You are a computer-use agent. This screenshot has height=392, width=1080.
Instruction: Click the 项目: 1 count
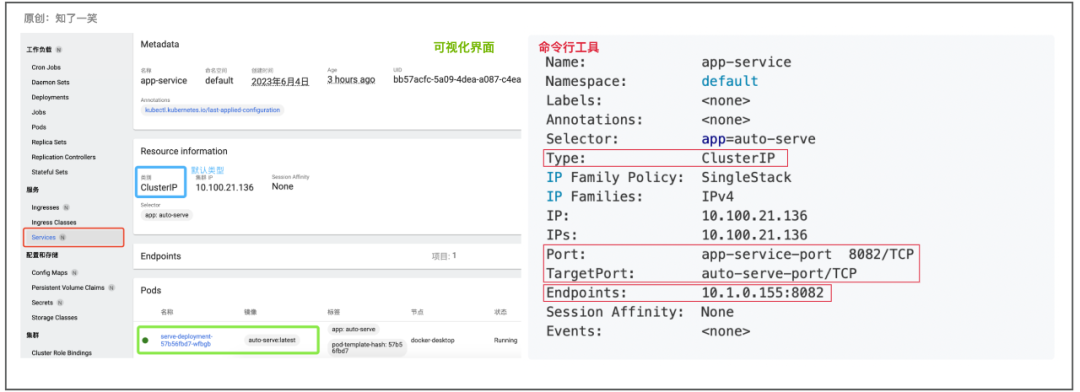click(444, 256)
